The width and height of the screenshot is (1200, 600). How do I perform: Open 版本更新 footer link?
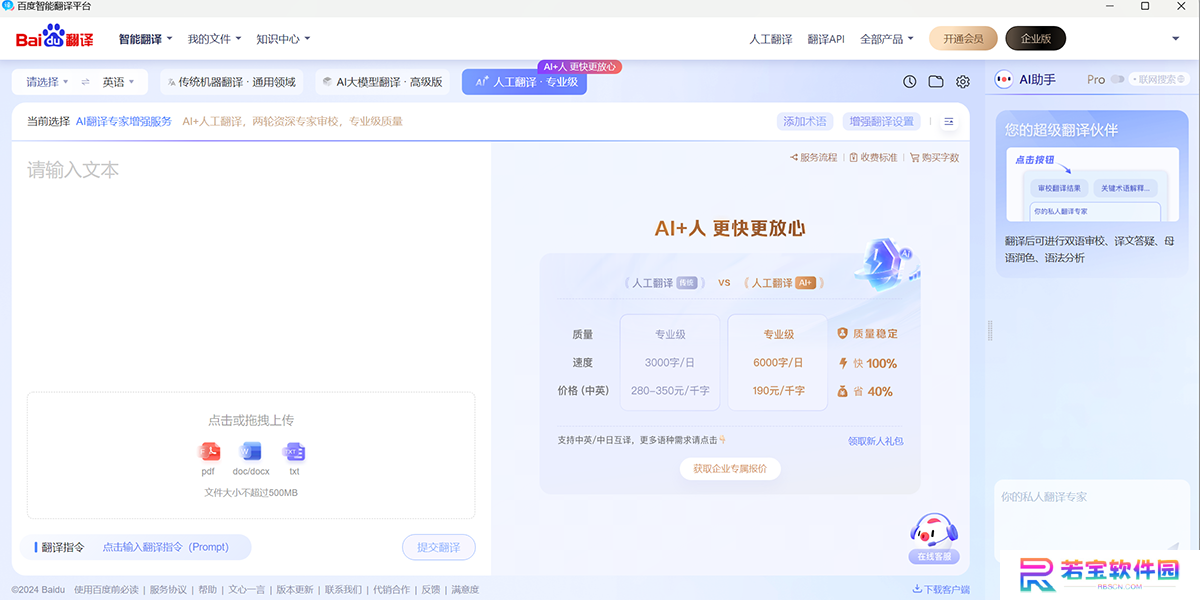pos(295,589)
